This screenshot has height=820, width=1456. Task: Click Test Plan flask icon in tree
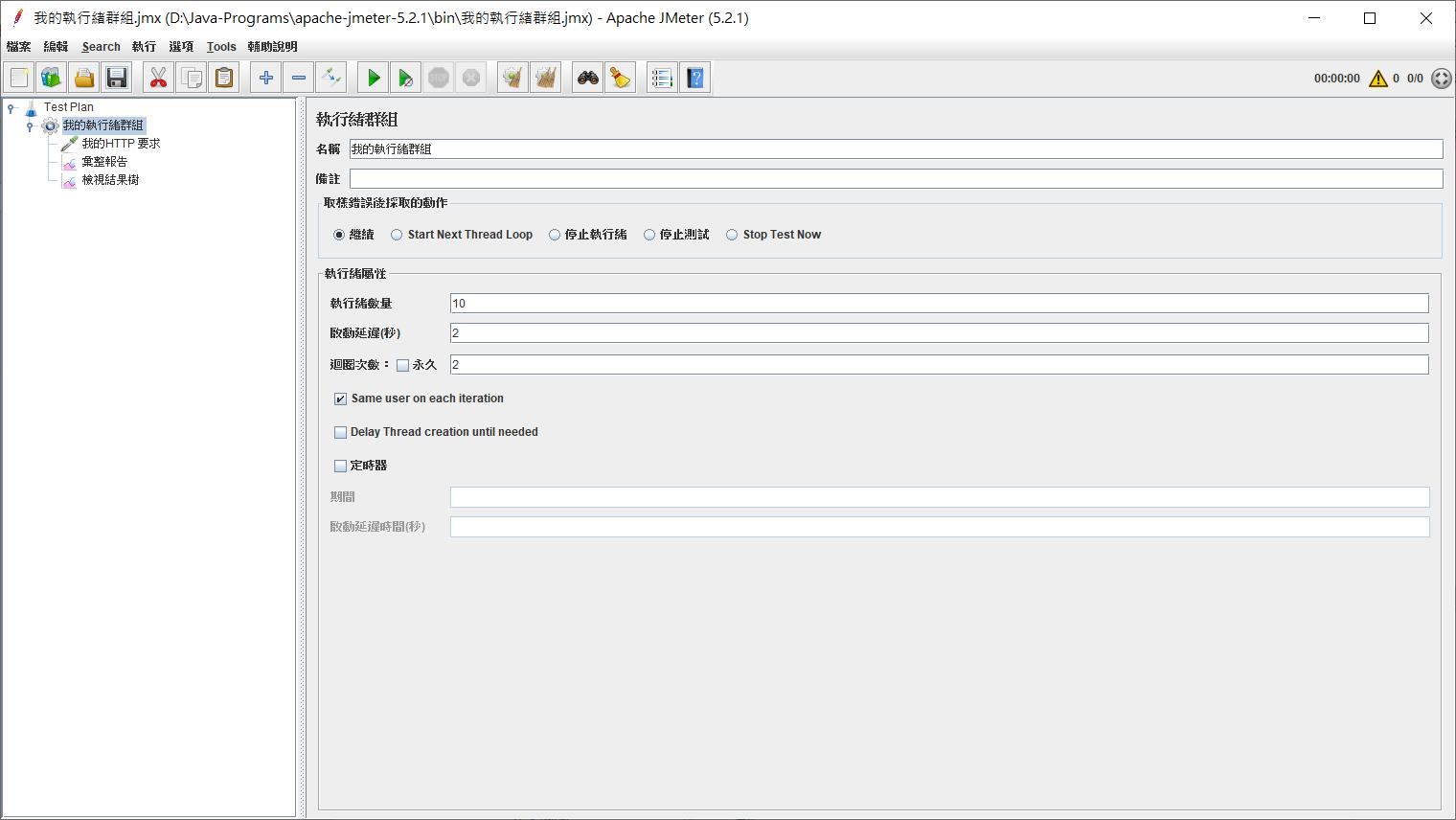click(32, 107)
